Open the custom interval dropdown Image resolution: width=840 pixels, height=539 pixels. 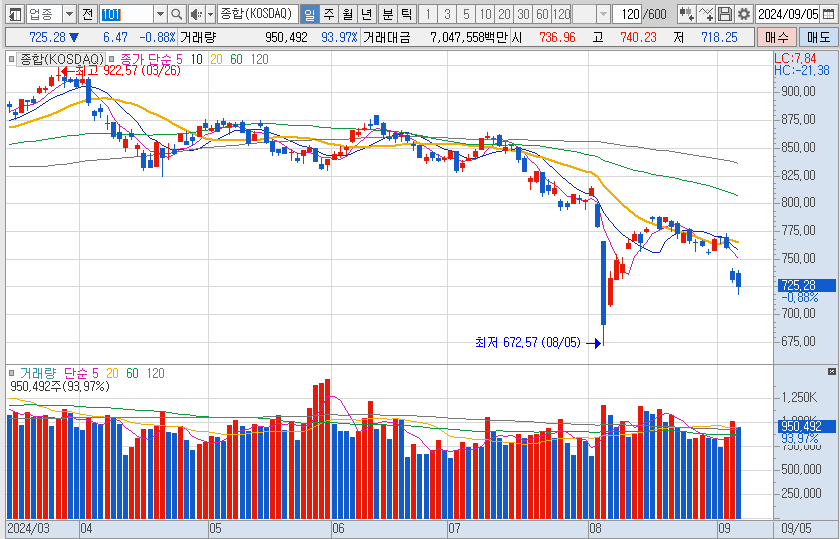coord(603,14)
